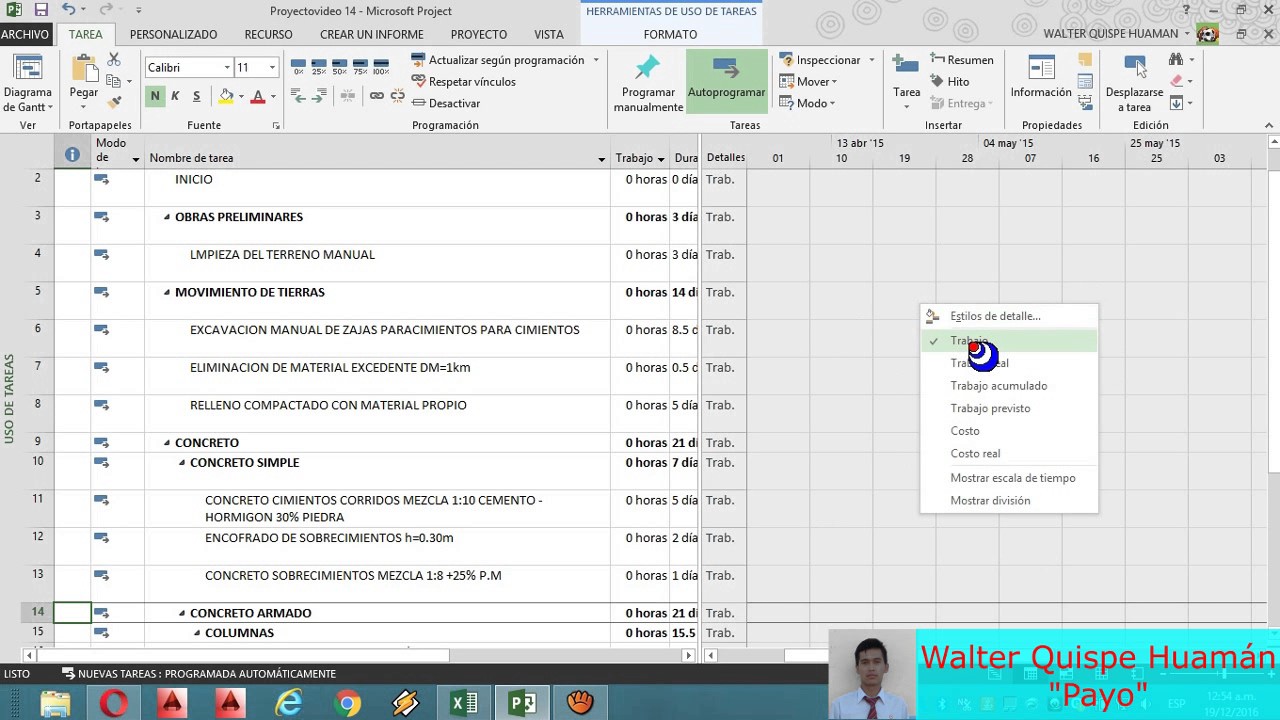Viewport: 1280px width, 720px height.
Task: Click the Save disk icon in title bar
Action: [x=41, y=10]
